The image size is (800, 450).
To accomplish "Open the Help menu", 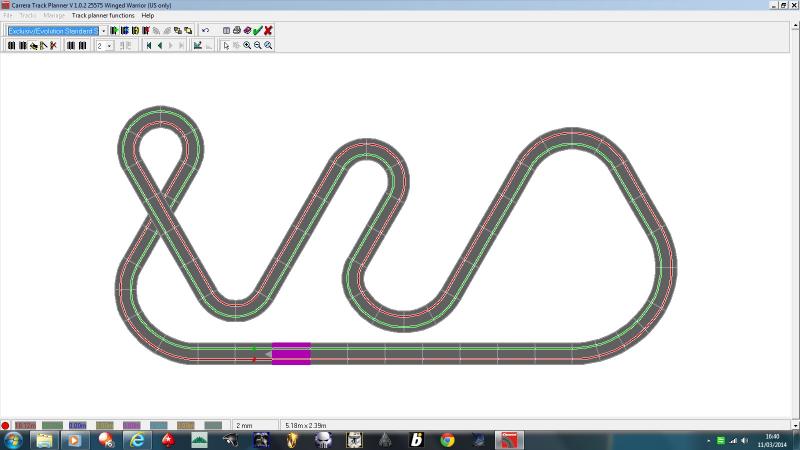I will [x=148, y=16].
